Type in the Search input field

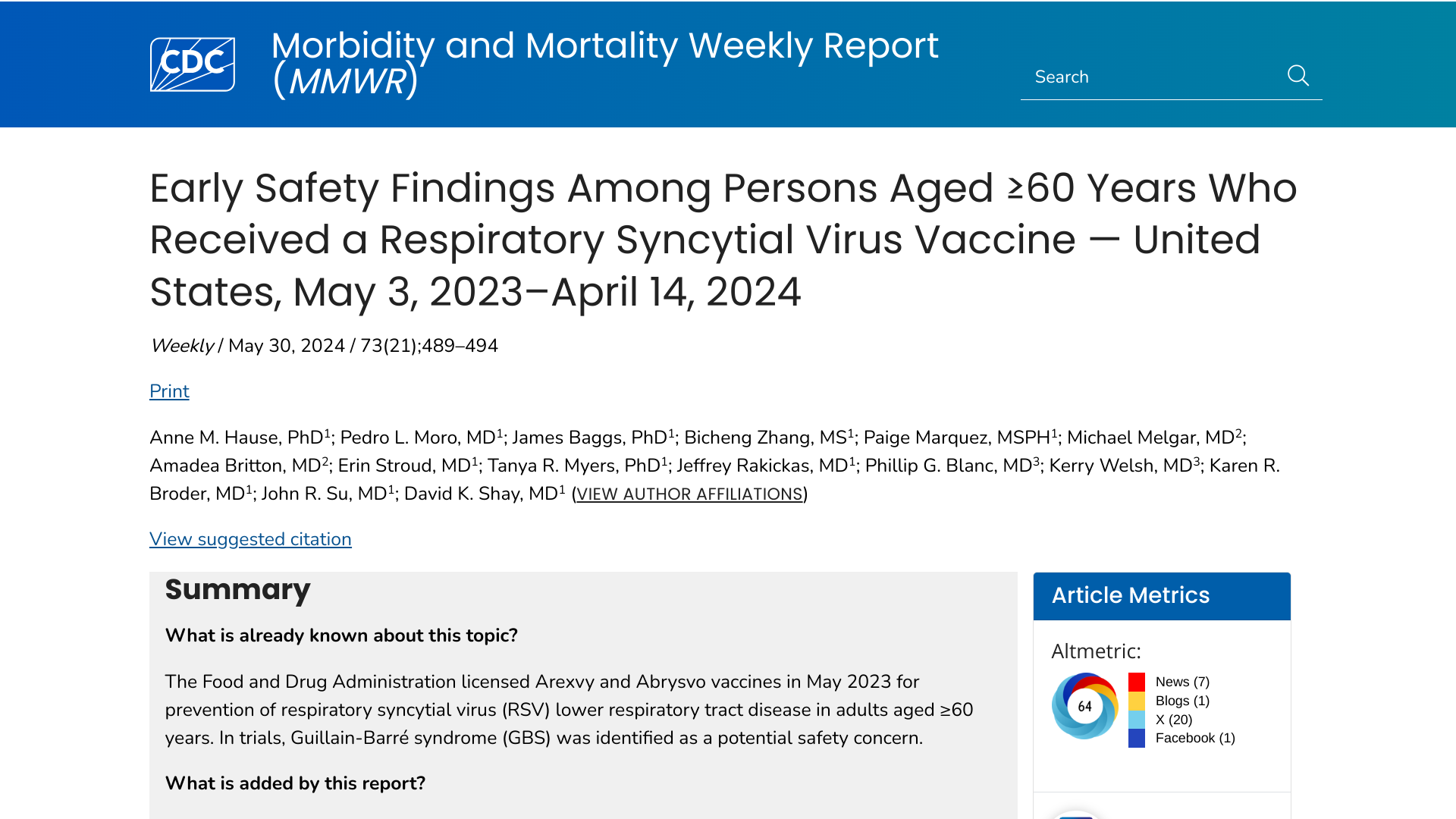coord(1149,77)
